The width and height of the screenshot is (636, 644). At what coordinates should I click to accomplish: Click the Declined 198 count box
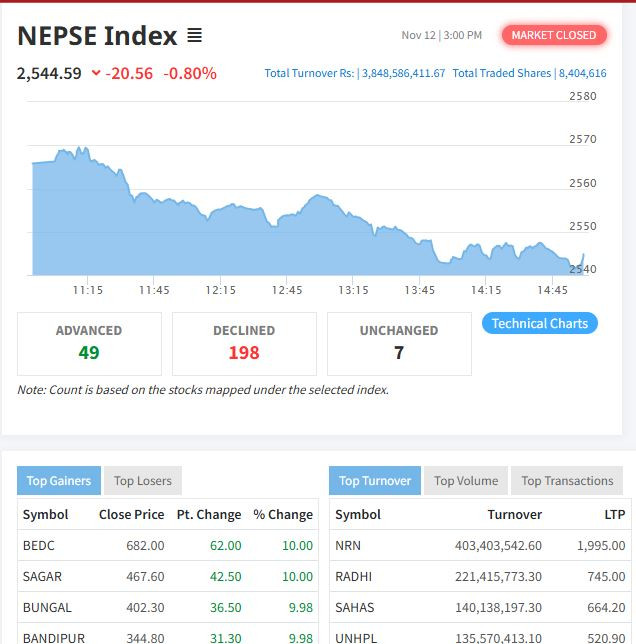(244, 343)
